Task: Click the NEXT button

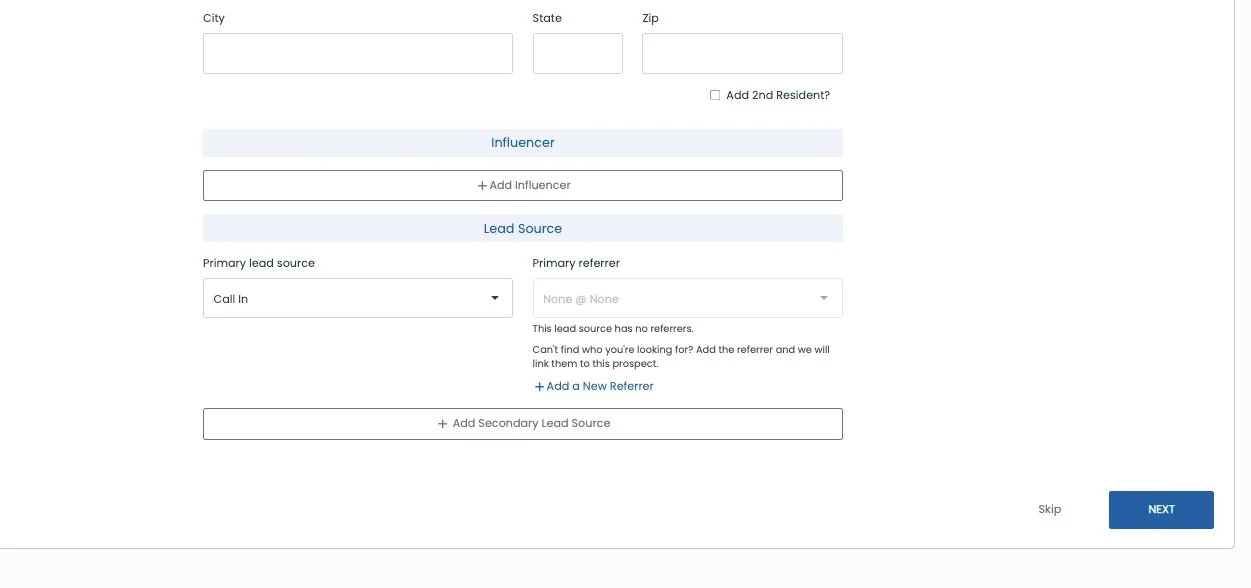Action: coord(1161,510)
